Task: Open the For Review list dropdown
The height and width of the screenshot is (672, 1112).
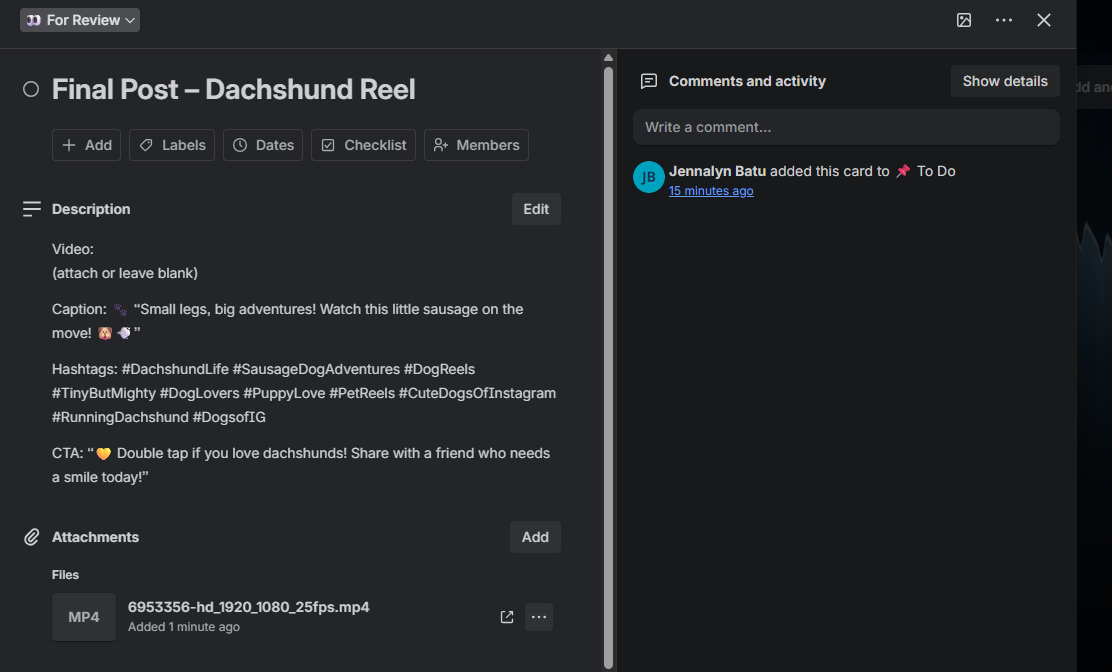Action: click(80, 20)
